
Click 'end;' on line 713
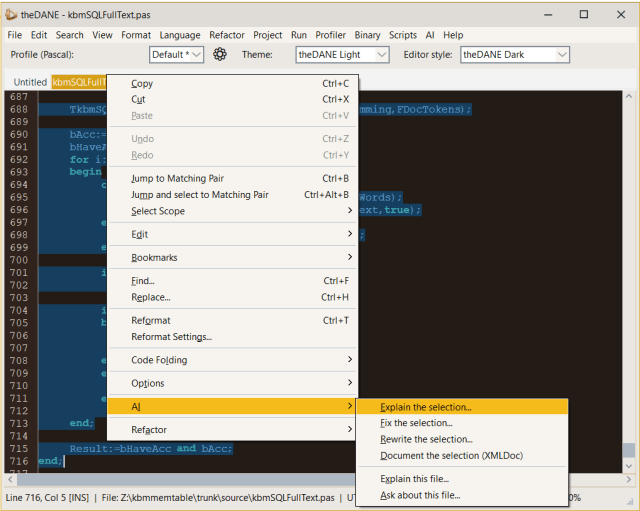coord(82,423)
